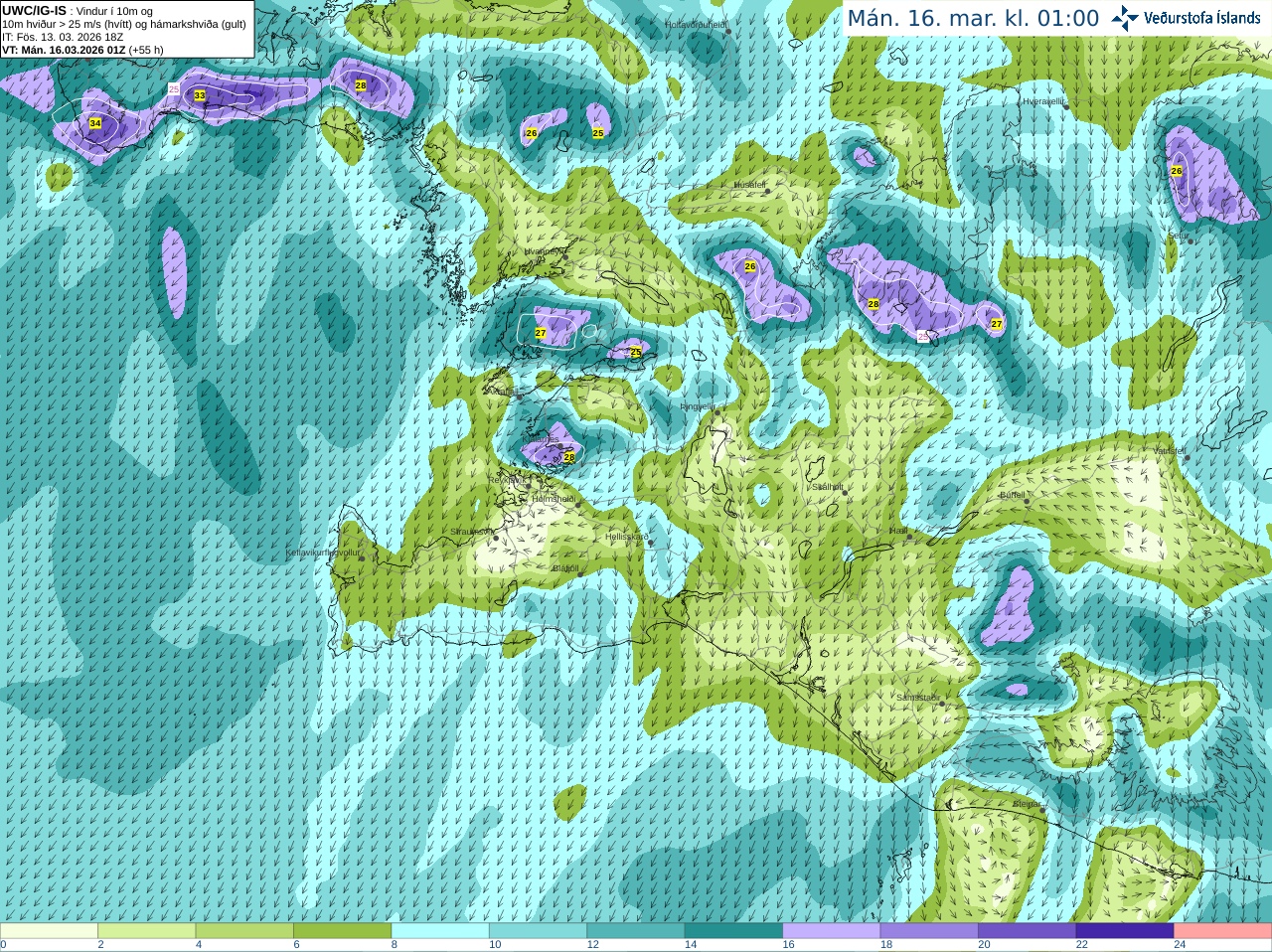Screen dimensions: 1272x952
Task: Click the Skálholt station label
Action: click(827, 487)
